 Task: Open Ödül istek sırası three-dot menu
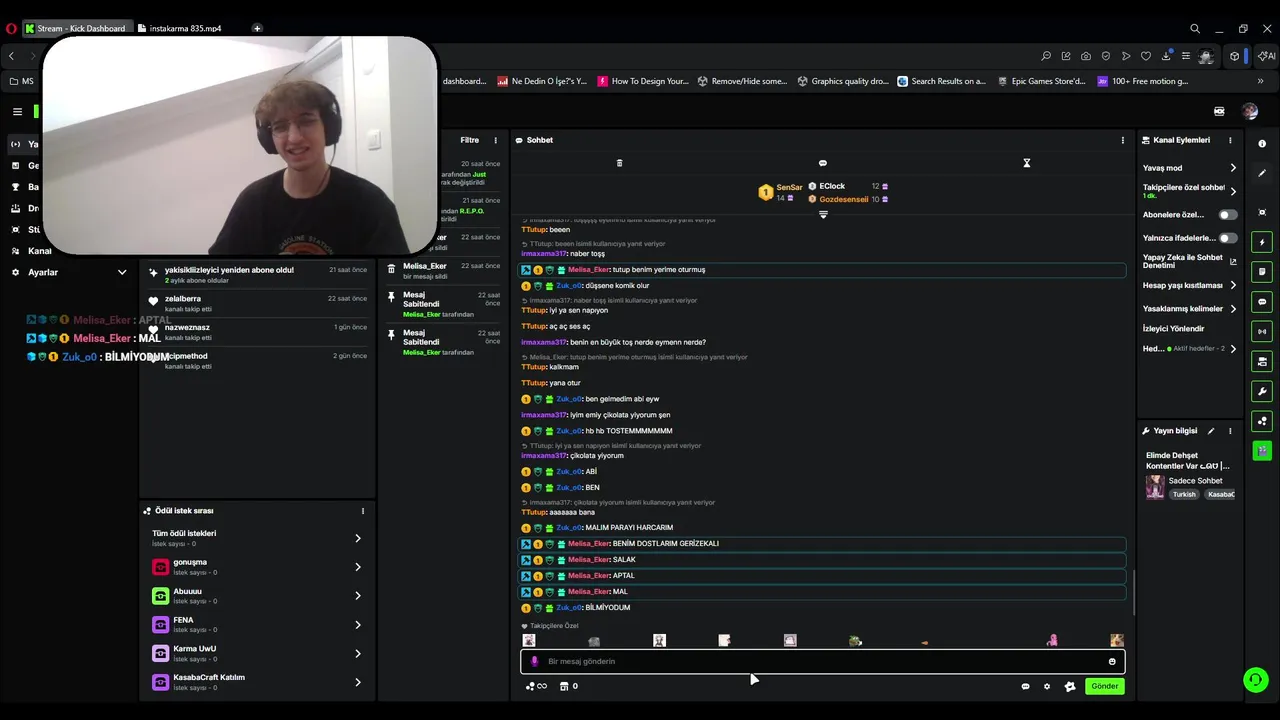363,511
